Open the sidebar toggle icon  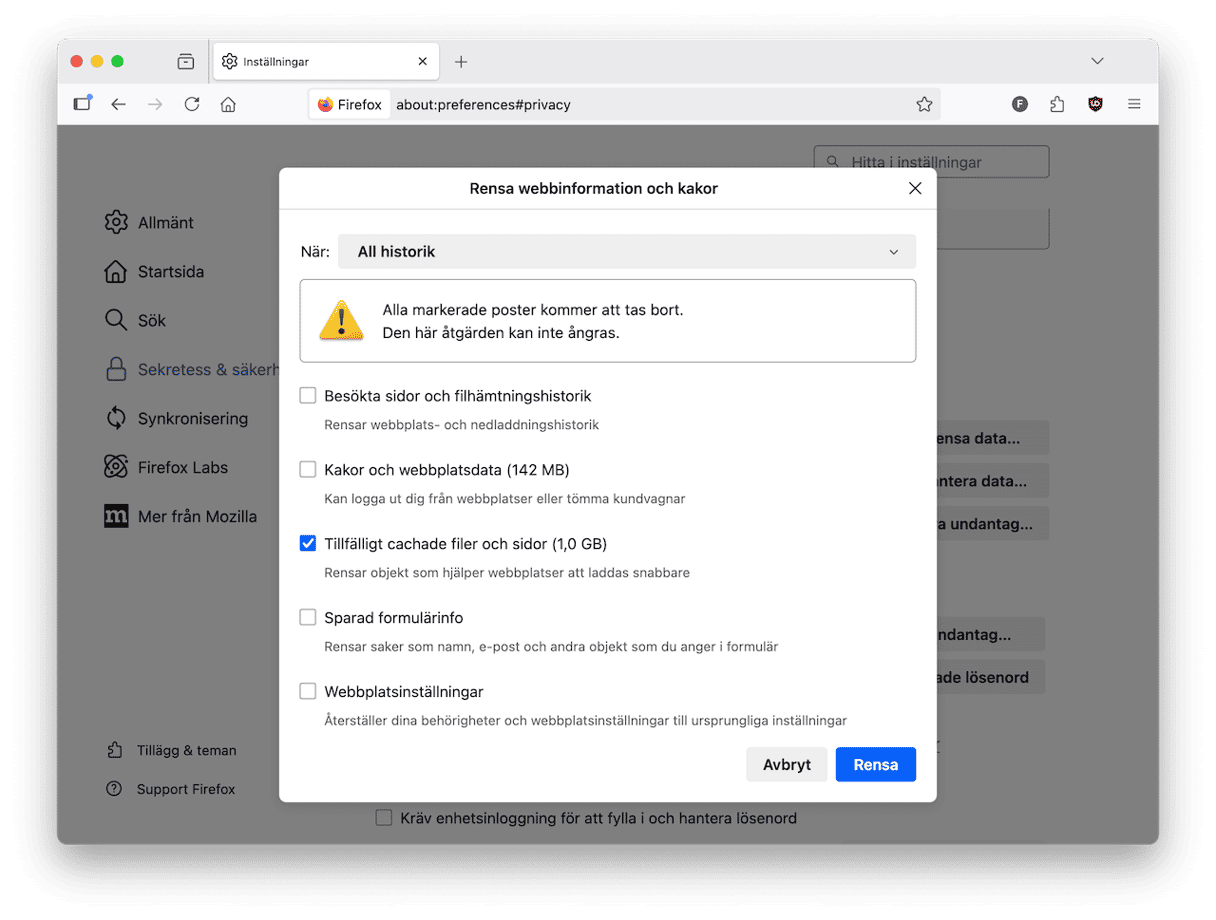pos(82,104)
